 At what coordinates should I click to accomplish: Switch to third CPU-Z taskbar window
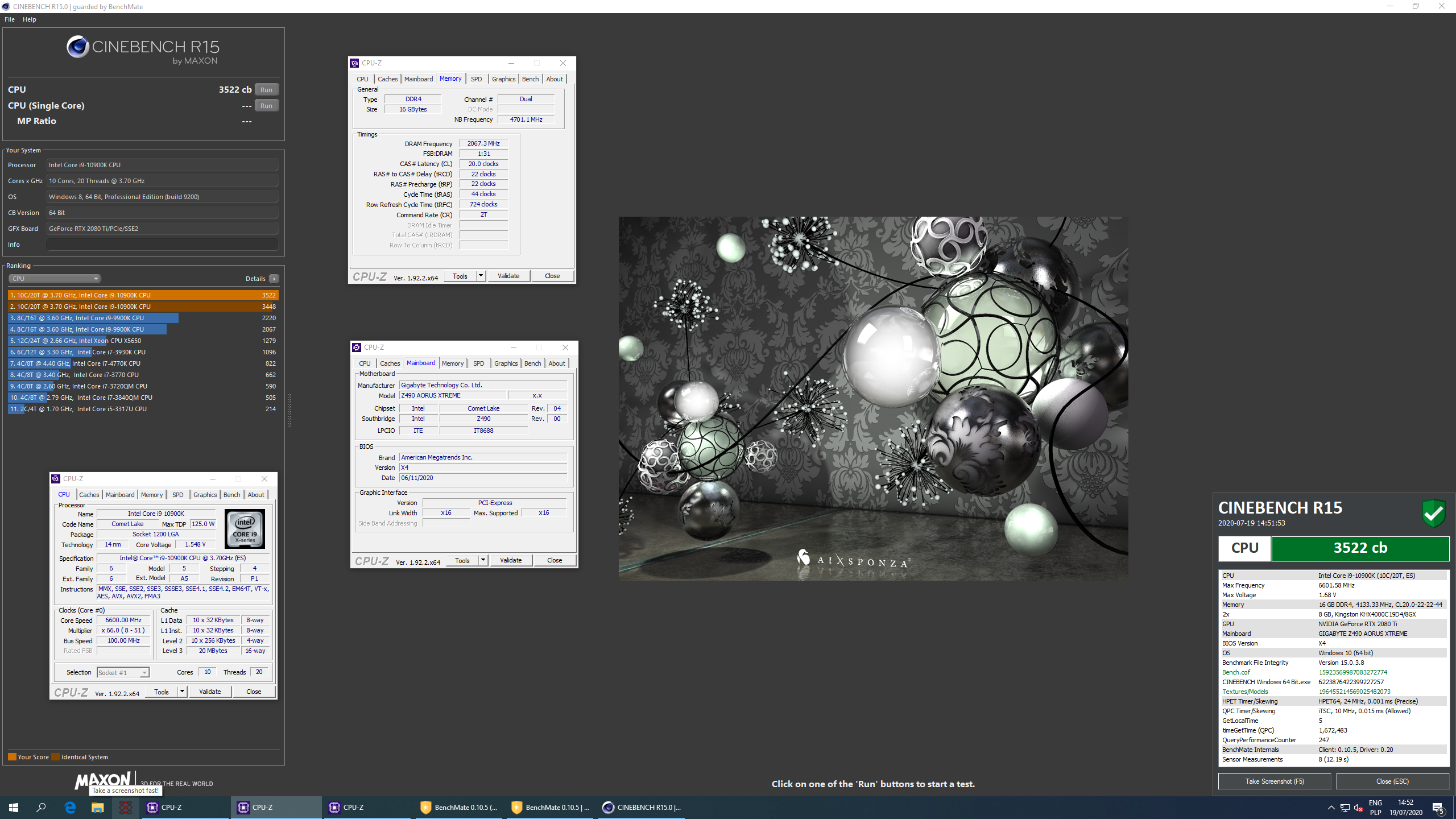click(367, 807)
